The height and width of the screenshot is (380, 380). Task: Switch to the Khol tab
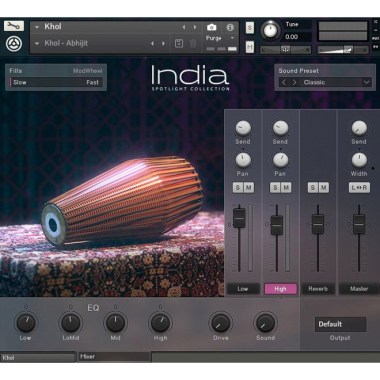pos(38,358)
